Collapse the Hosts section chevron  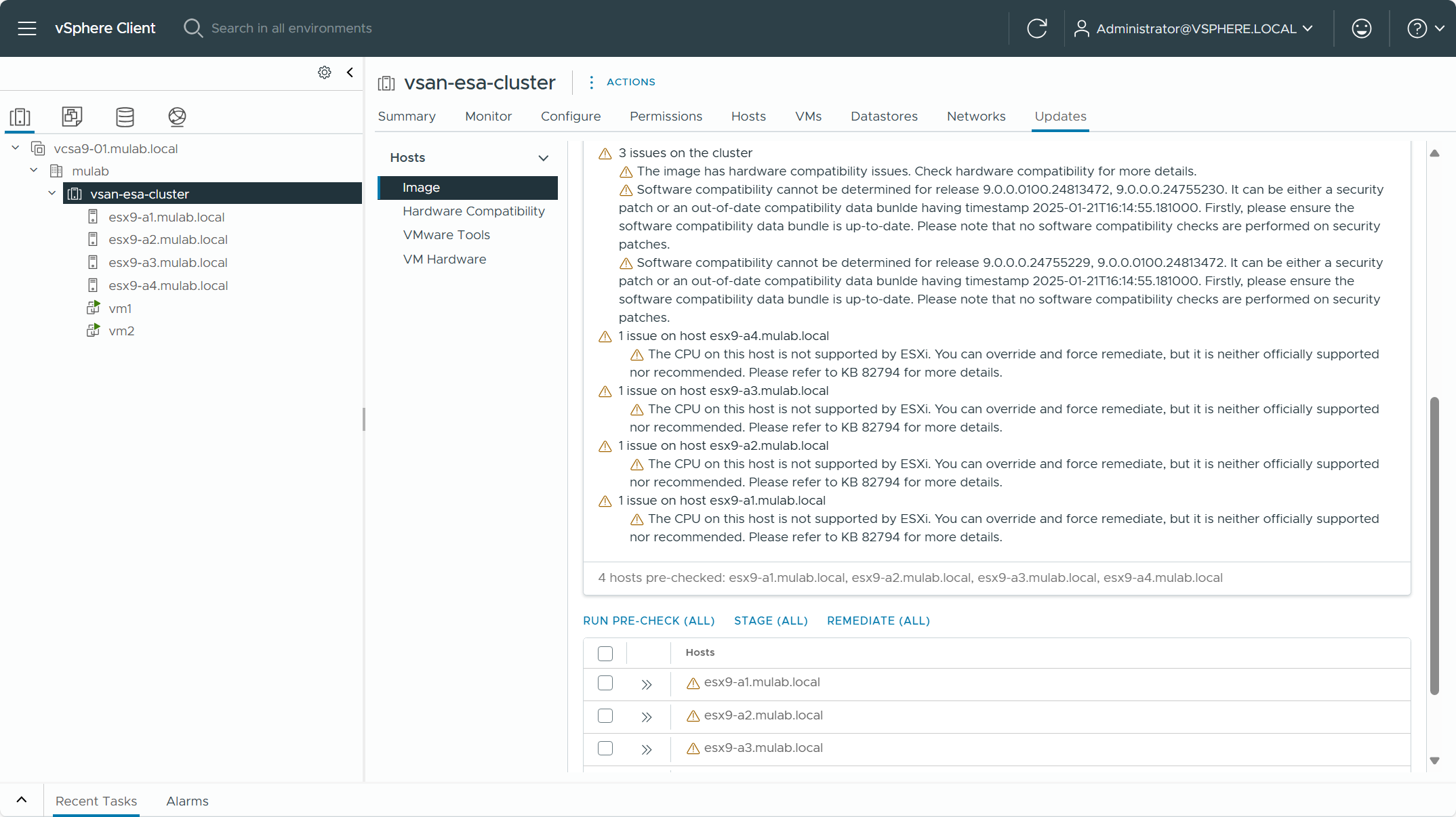(x=543, y=158)
